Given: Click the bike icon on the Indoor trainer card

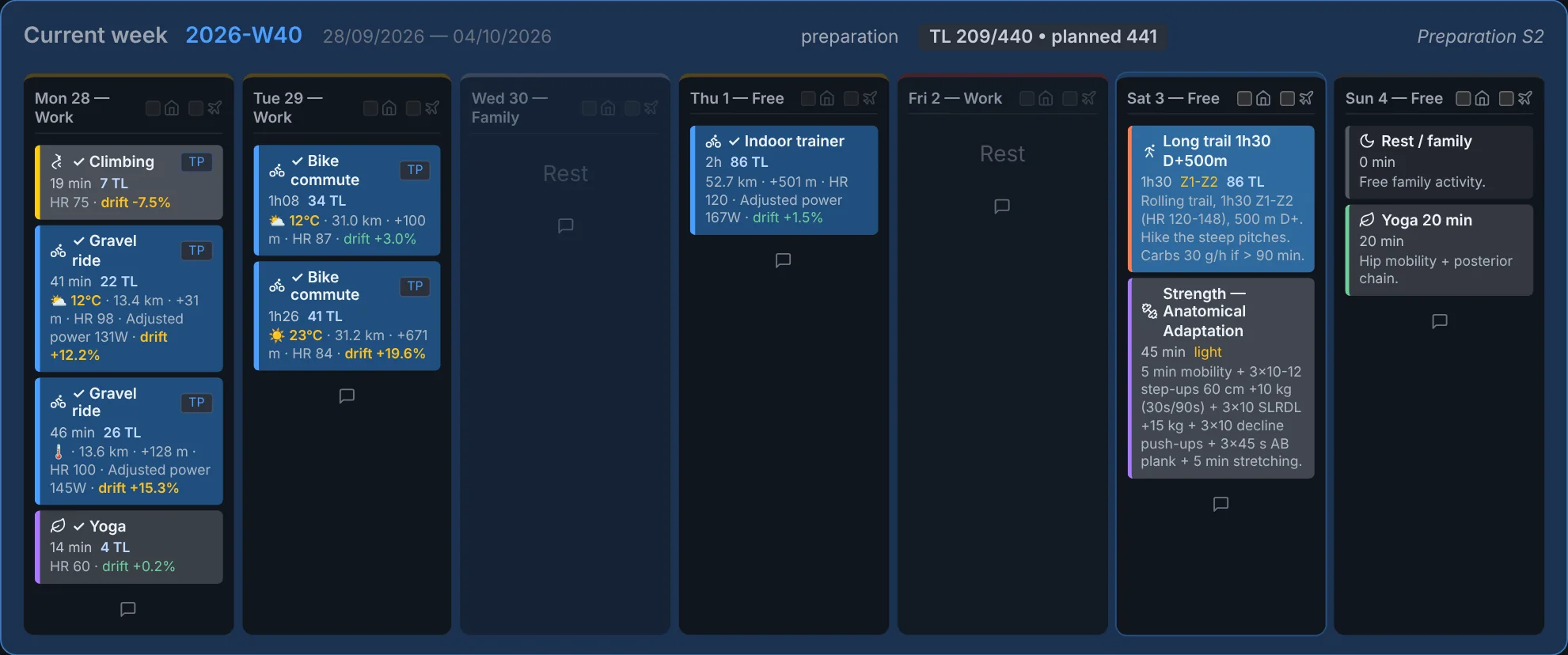Looking at the screenshot, I should click(713, 142).
